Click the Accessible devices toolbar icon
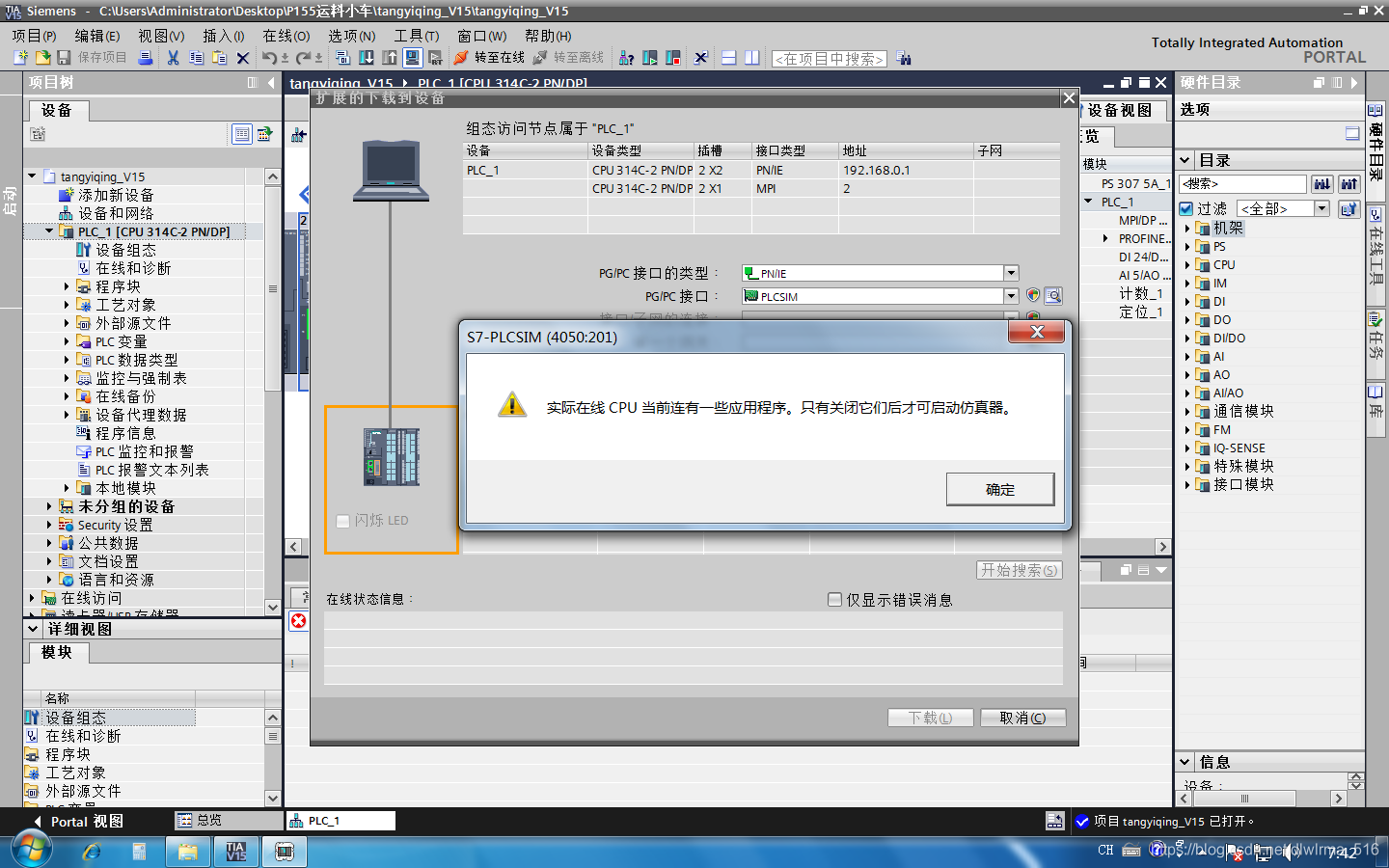The image size is (1389, 868). coord(626,58)
